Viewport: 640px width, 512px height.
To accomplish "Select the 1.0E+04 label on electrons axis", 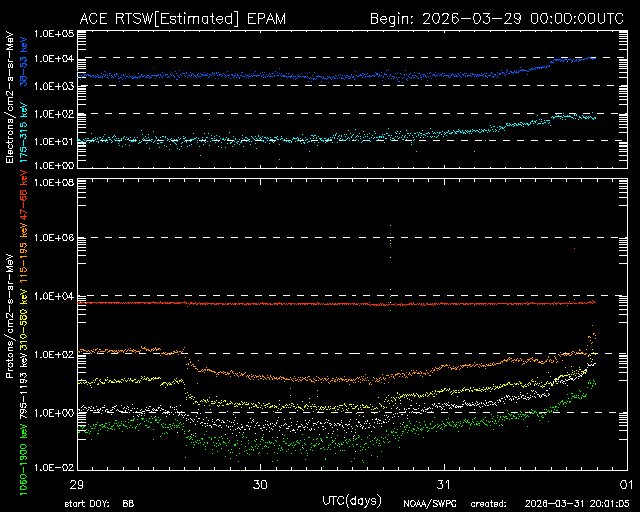I will (54, 59).
